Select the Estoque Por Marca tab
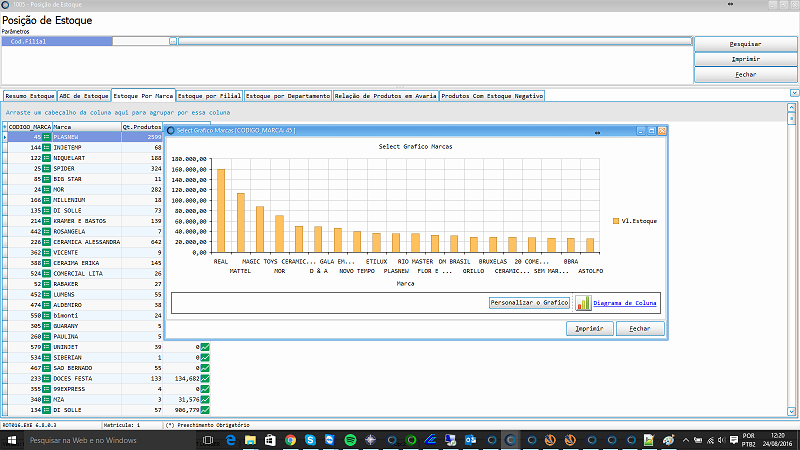Screen dimensions: 800x450 [x=143, y=95]
